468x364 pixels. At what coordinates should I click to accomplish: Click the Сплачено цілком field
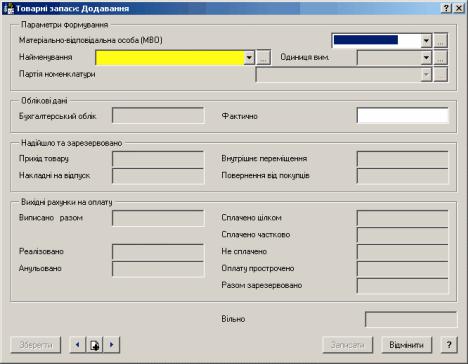pos(403,218)
